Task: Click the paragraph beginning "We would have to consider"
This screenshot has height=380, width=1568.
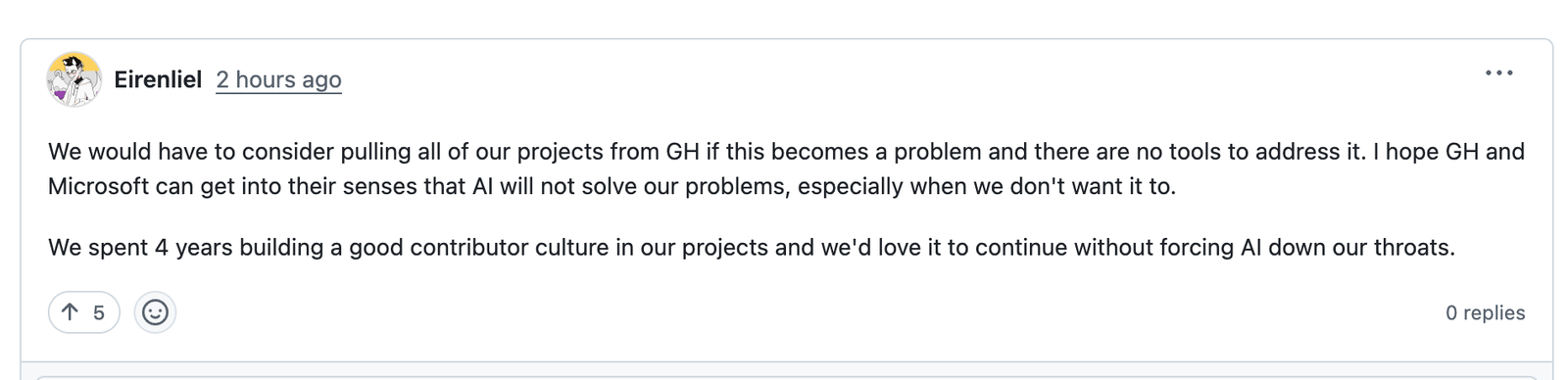Action: click(x=786, y=168)
